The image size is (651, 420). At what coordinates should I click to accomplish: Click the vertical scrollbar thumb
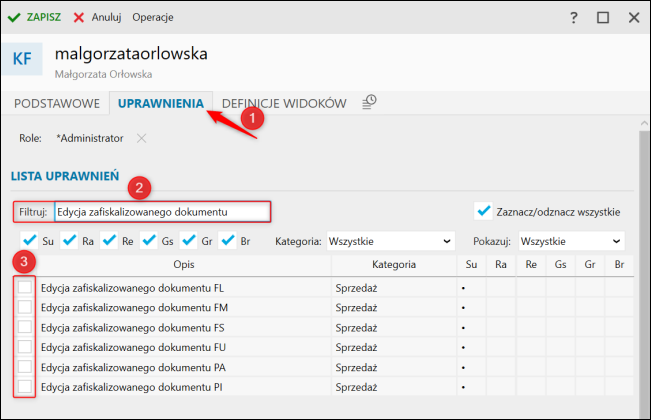tap(644, 274)
